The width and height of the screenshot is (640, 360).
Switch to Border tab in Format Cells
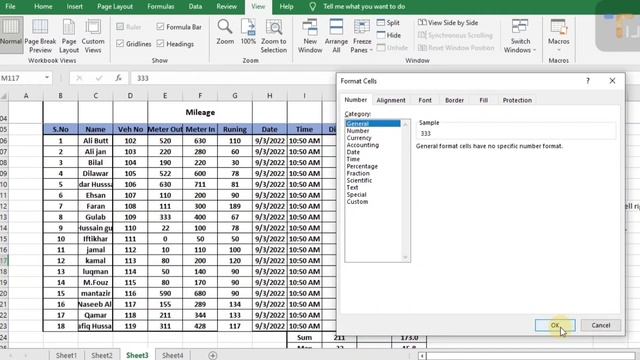[x=454, y=100]
